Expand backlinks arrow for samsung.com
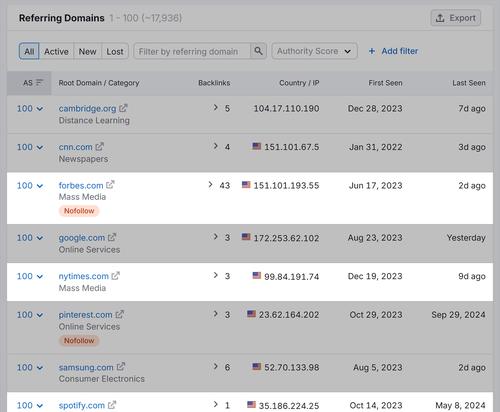The width and height of the screenshot is (500, 412). pyautogui.click(x=216, y=366)
